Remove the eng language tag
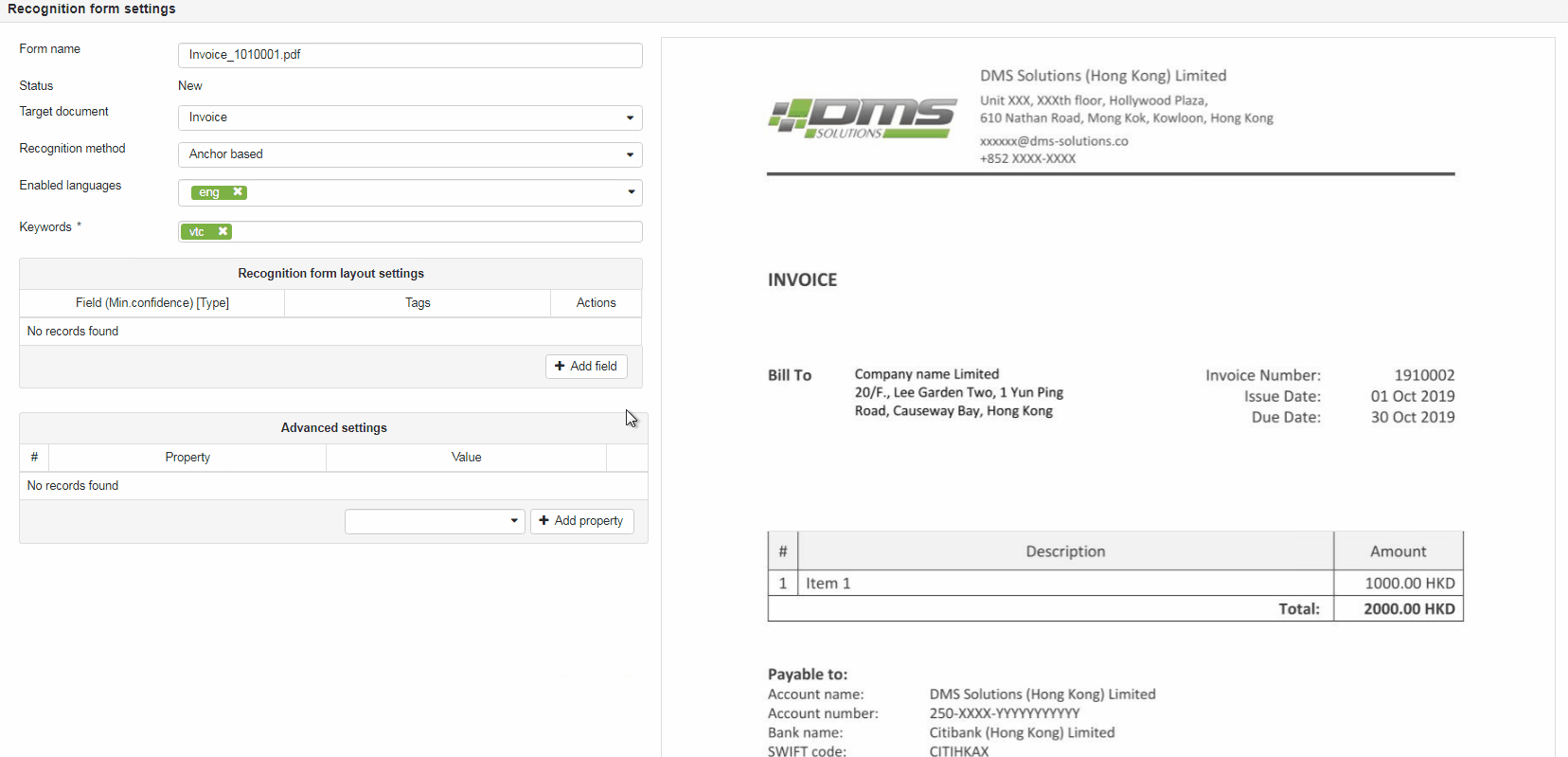Viewport: 1568px width, 757px height. 238,192
